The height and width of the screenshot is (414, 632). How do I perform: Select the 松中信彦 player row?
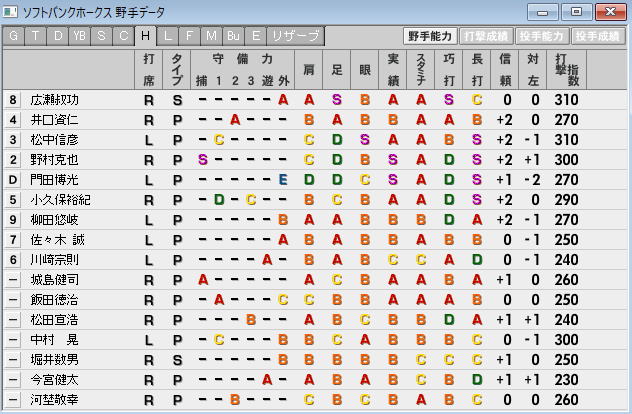54,139
